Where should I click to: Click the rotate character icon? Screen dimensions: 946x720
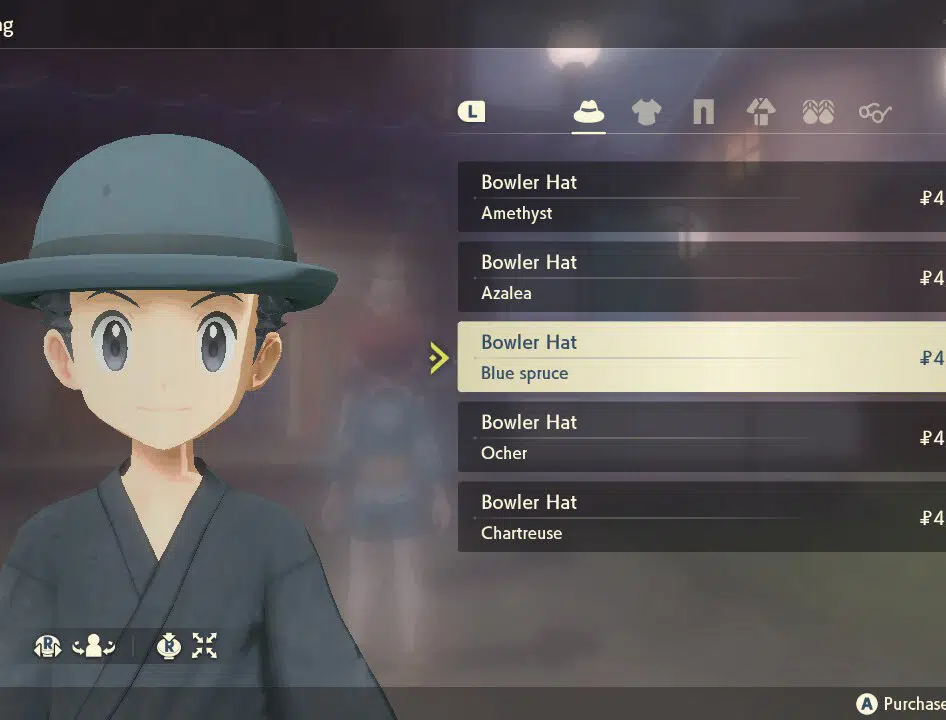pos(94,646)
